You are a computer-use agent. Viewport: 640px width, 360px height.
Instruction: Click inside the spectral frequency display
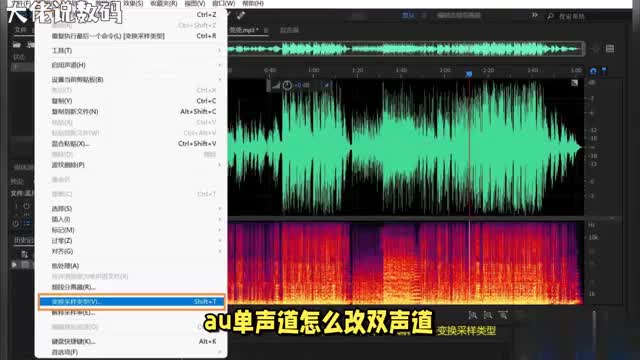click(405, 263)
